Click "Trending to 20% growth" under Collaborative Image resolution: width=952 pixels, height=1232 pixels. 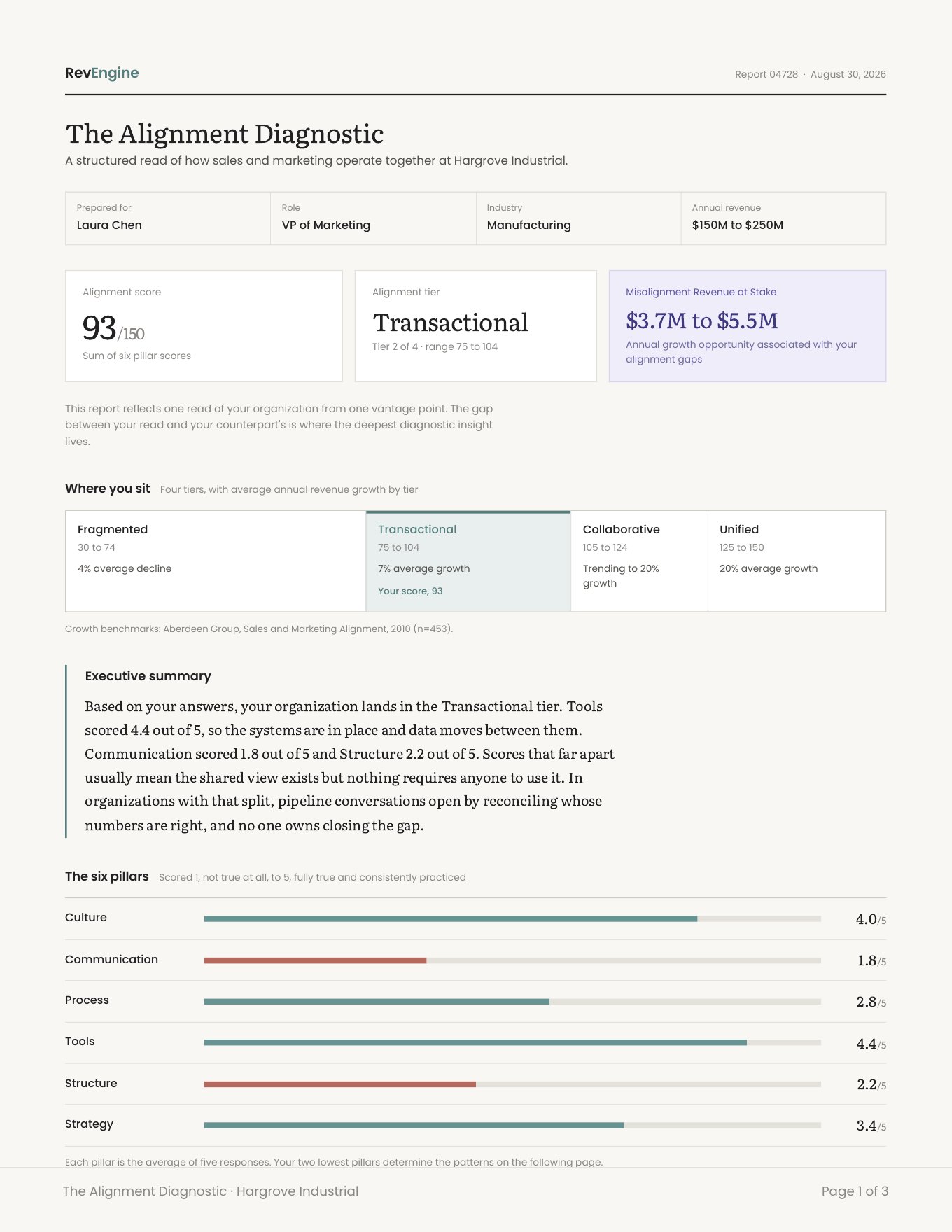[x=621, y=576]
